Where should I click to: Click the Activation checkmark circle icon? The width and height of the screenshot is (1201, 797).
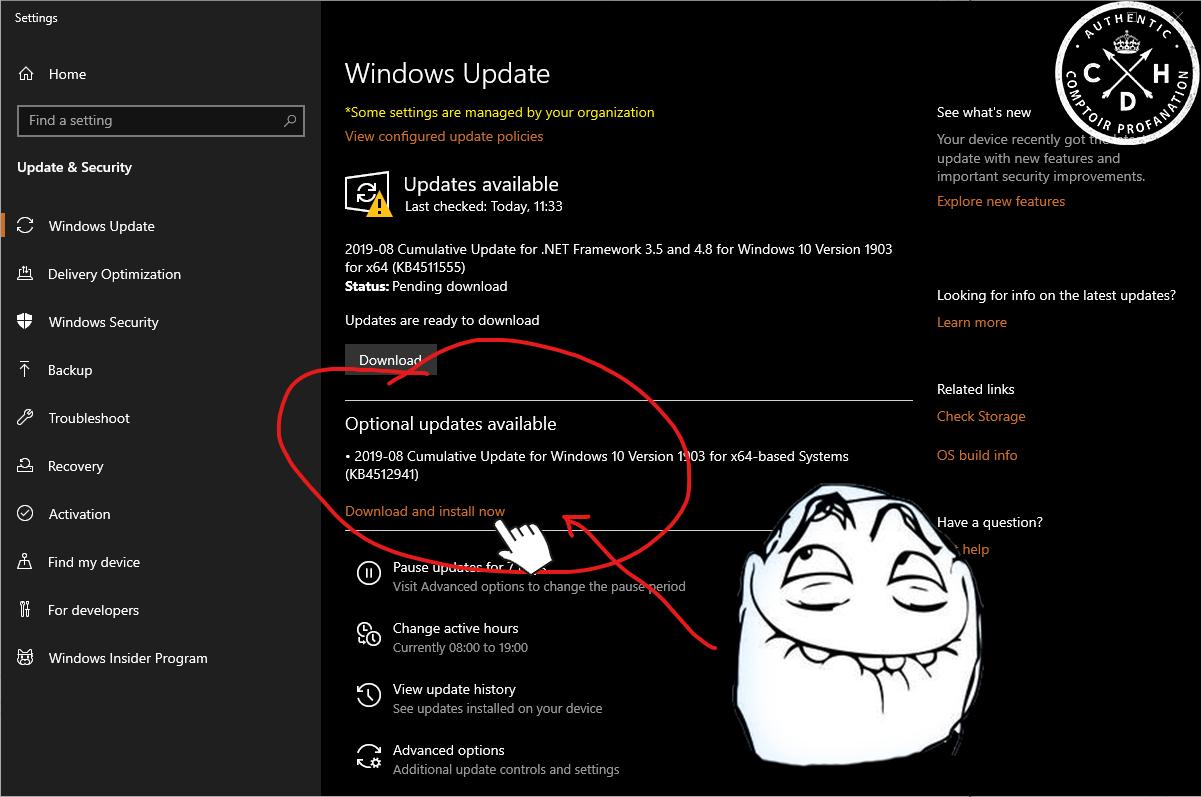pyautogui.click(x=26, y=514)
